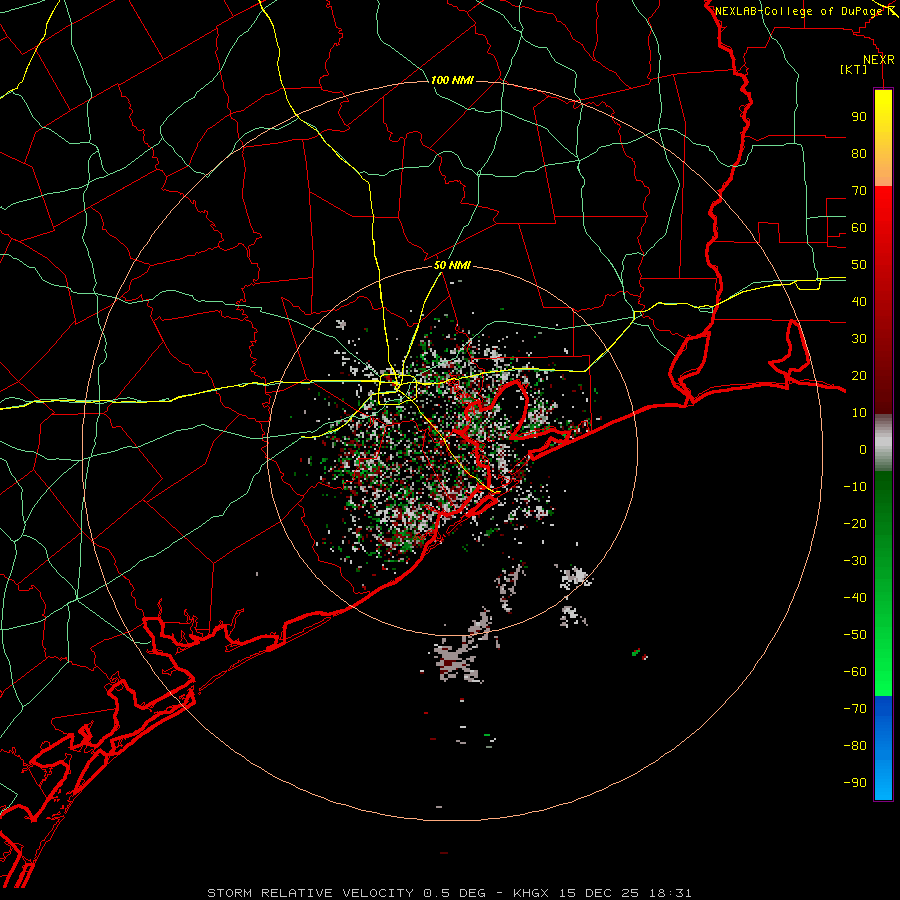Click the 10 value on velocity scale

coord(859,413)
